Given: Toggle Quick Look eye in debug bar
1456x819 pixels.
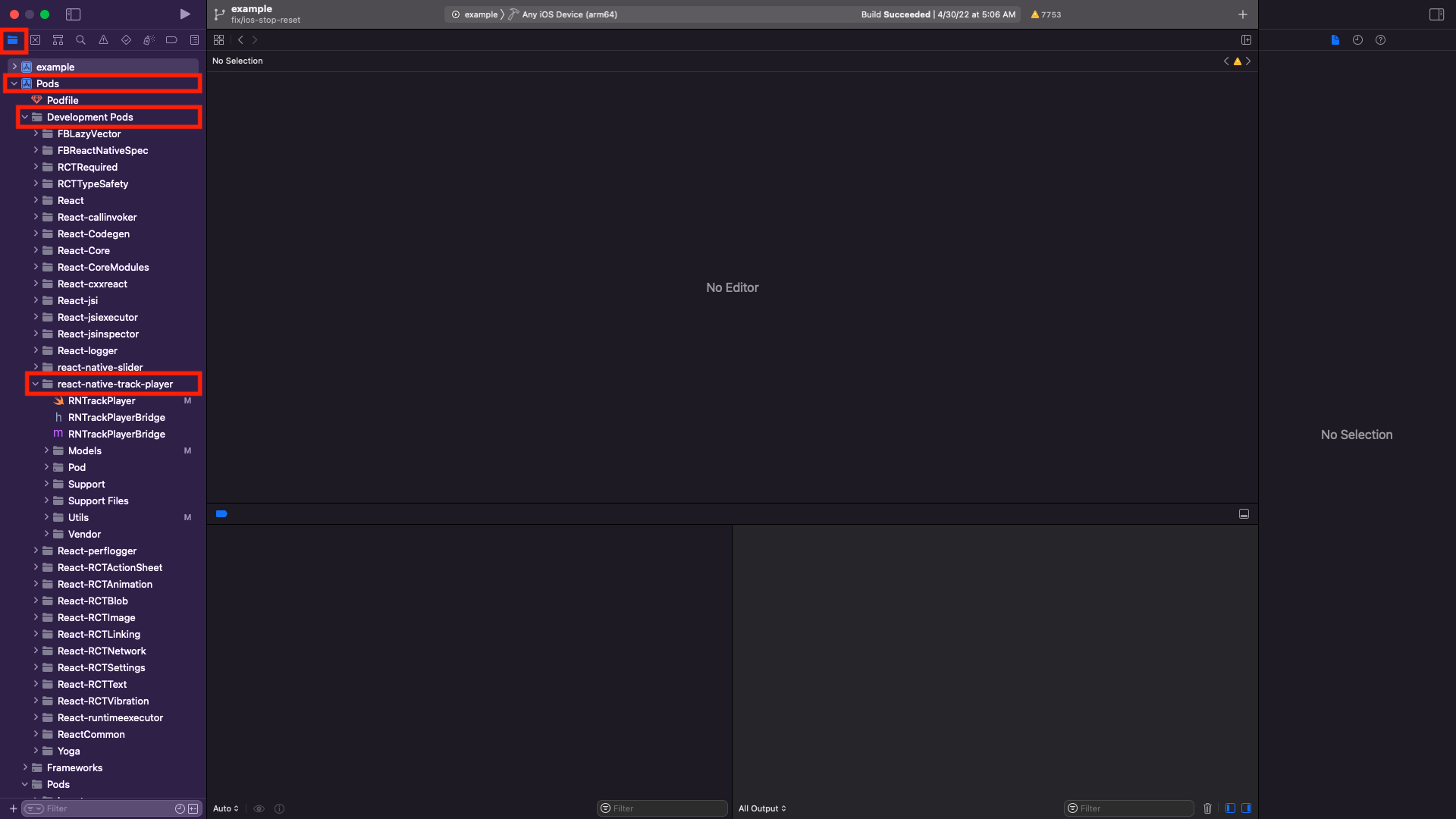Looking at the screenshot, I should (259, 808).
